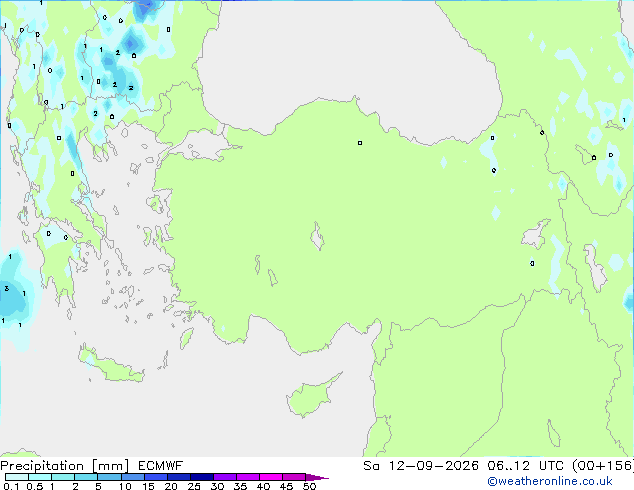The height and width of the screenshot is (490, 634).
Task: Choose the 40–45 mm magenta legend swatch
Action: 271,477
